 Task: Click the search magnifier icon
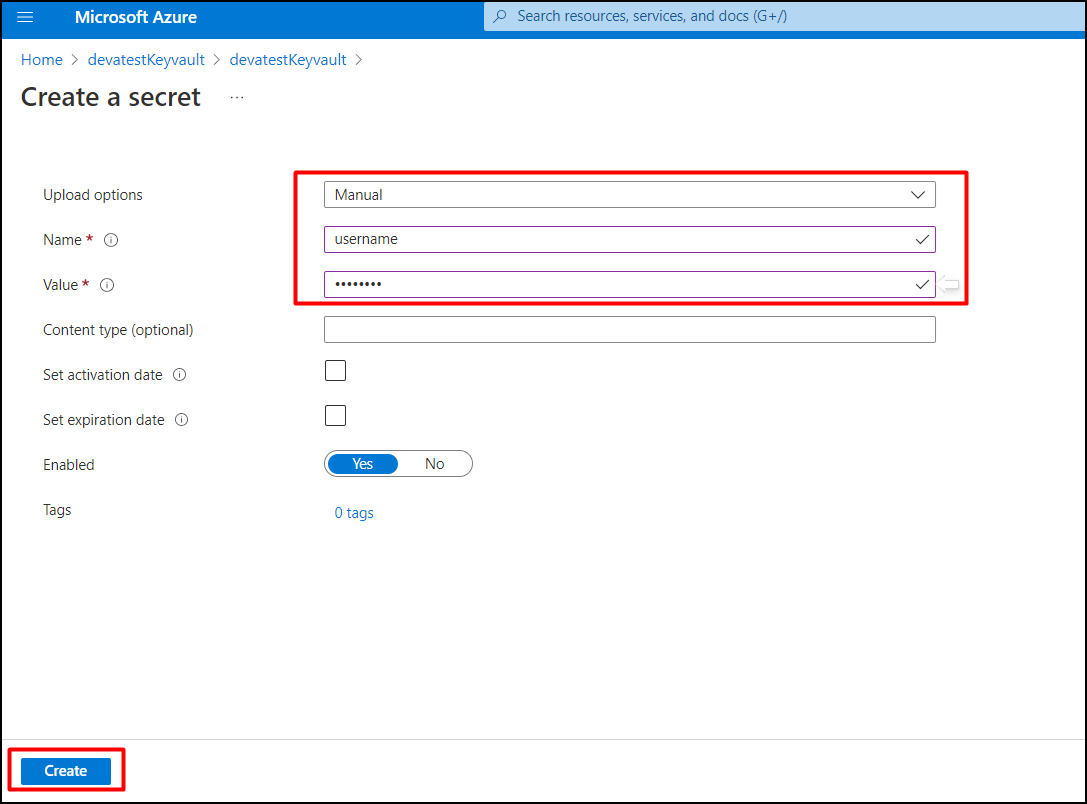pyautogui.click(x=500, y=16)
